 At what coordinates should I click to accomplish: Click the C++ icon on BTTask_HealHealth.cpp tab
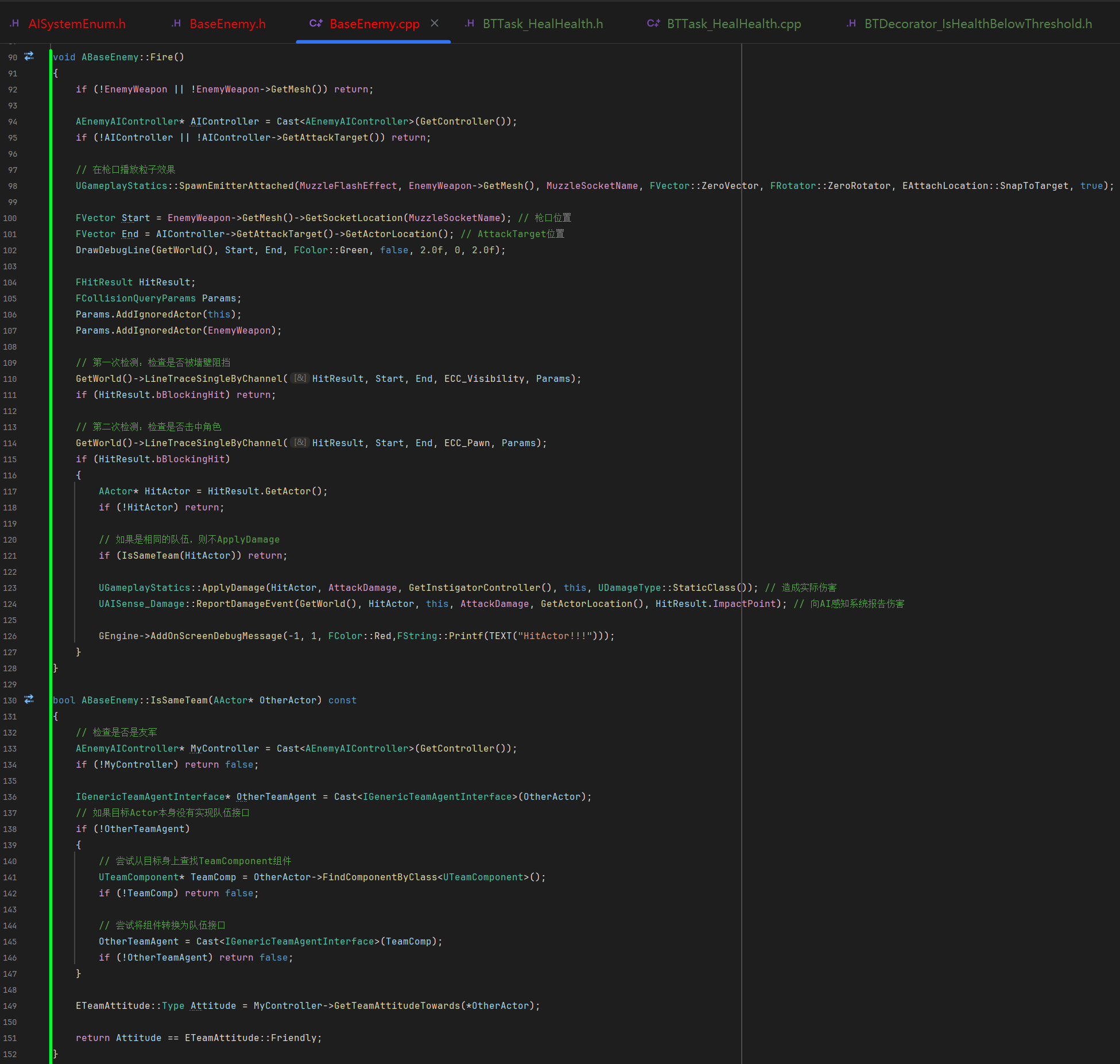653,24
